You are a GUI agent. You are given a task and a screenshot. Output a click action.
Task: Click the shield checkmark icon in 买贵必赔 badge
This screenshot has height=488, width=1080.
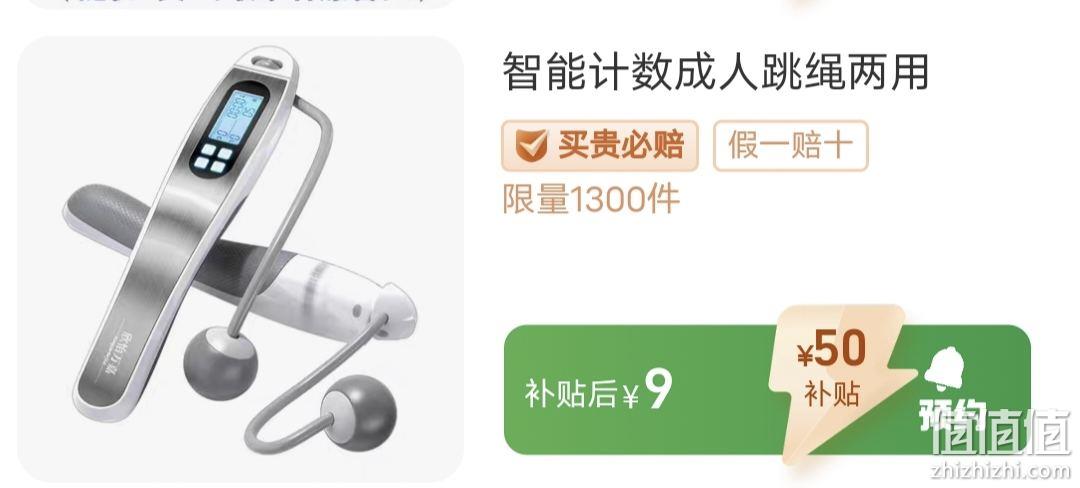(x=530, y=145)
